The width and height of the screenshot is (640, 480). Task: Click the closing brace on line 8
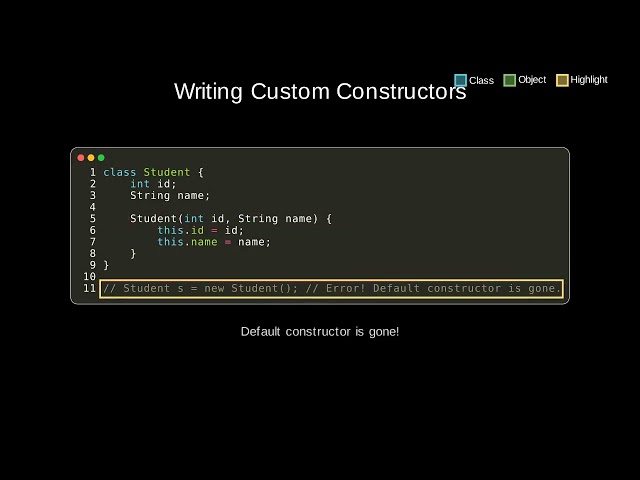coord(133,254)
